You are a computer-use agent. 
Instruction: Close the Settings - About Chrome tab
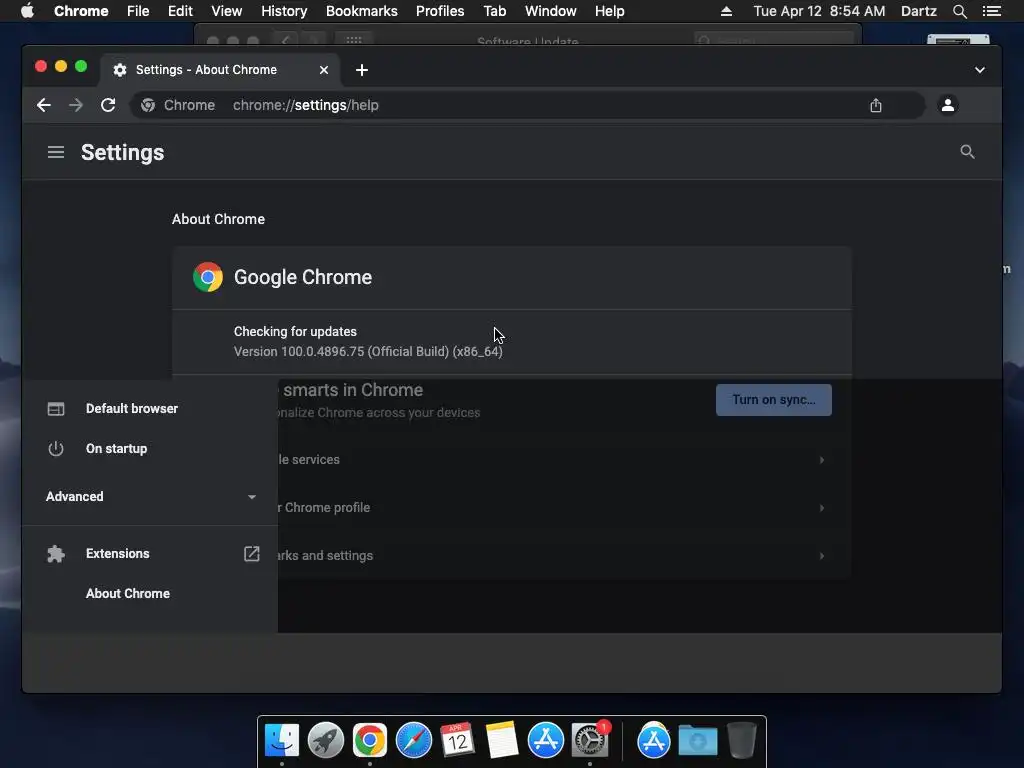[323, 70]
